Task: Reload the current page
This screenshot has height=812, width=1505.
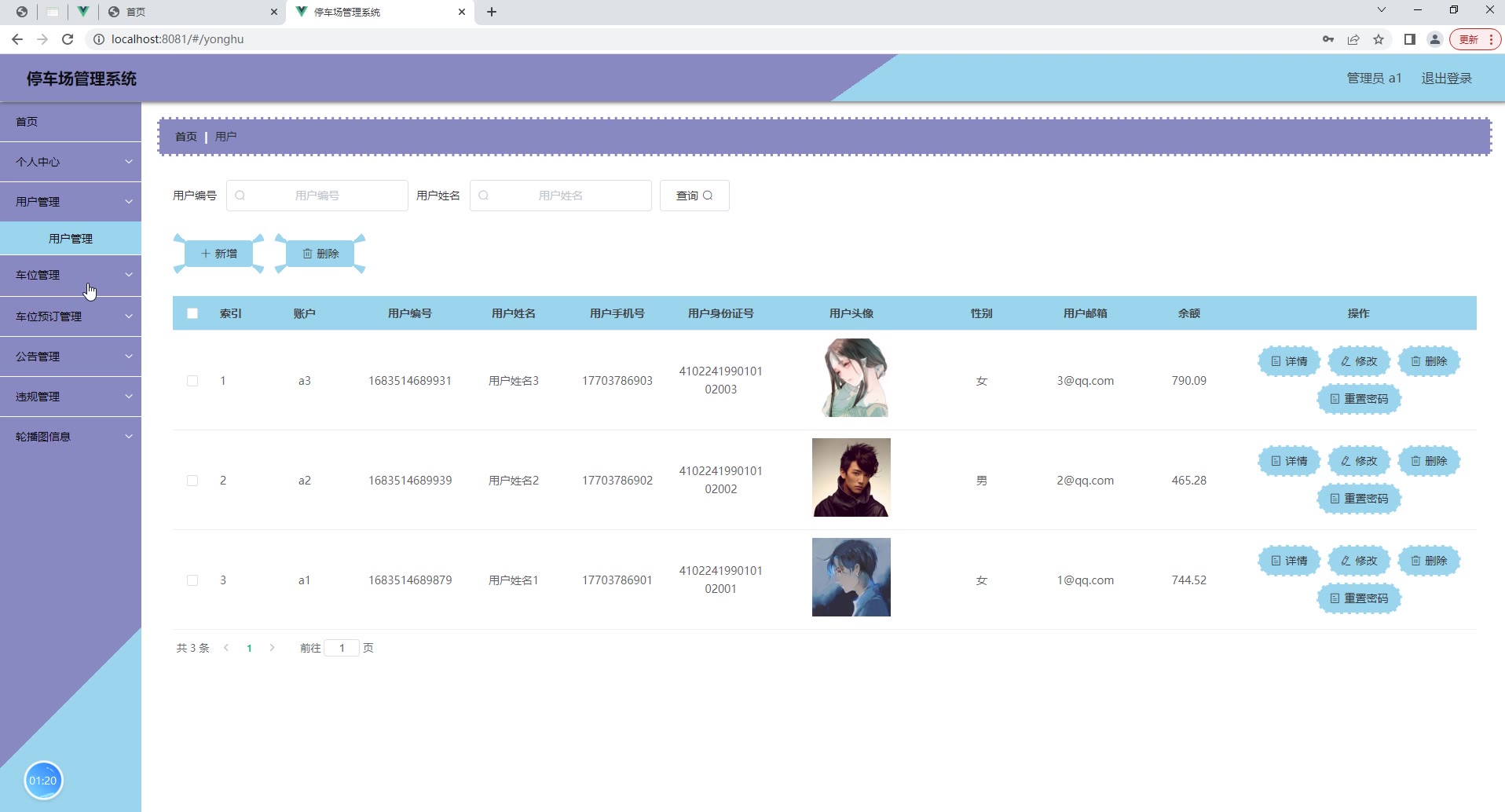Action: (68, 39)
